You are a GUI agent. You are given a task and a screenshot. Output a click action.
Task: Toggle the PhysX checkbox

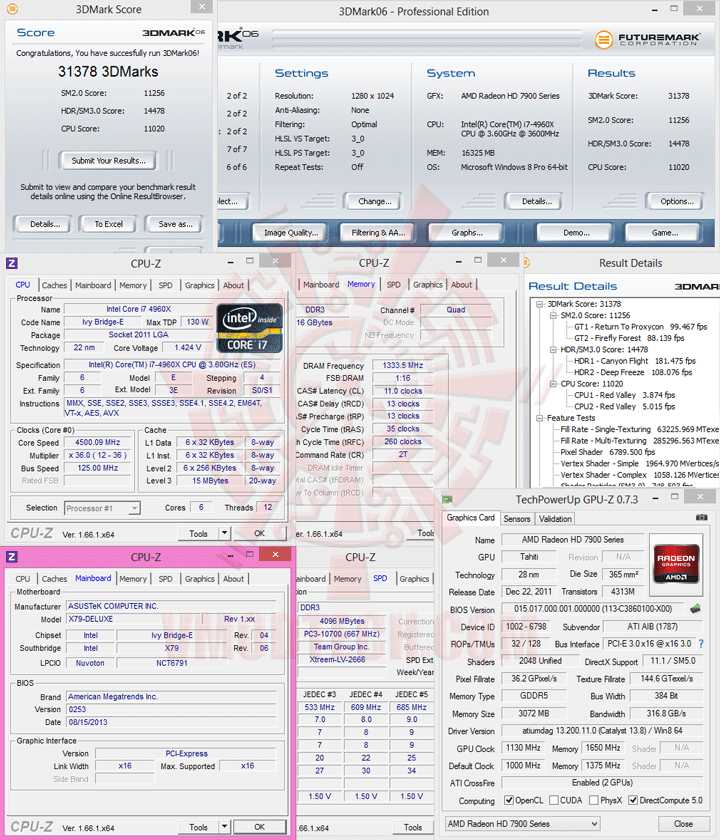pyautogui.click(x=594, y=800)
